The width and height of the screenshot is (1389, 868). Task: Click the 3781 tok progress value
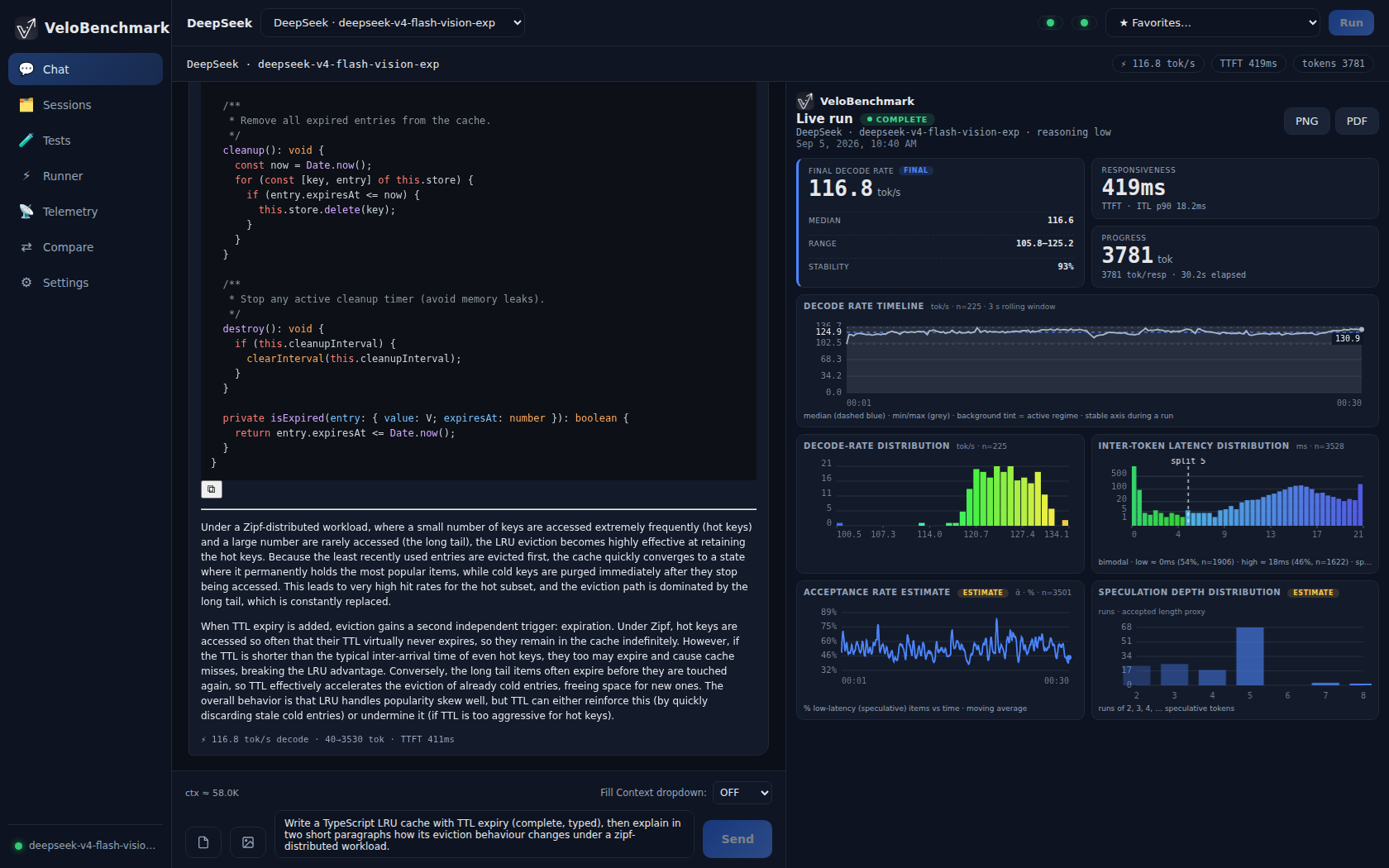click(1137, 255)
